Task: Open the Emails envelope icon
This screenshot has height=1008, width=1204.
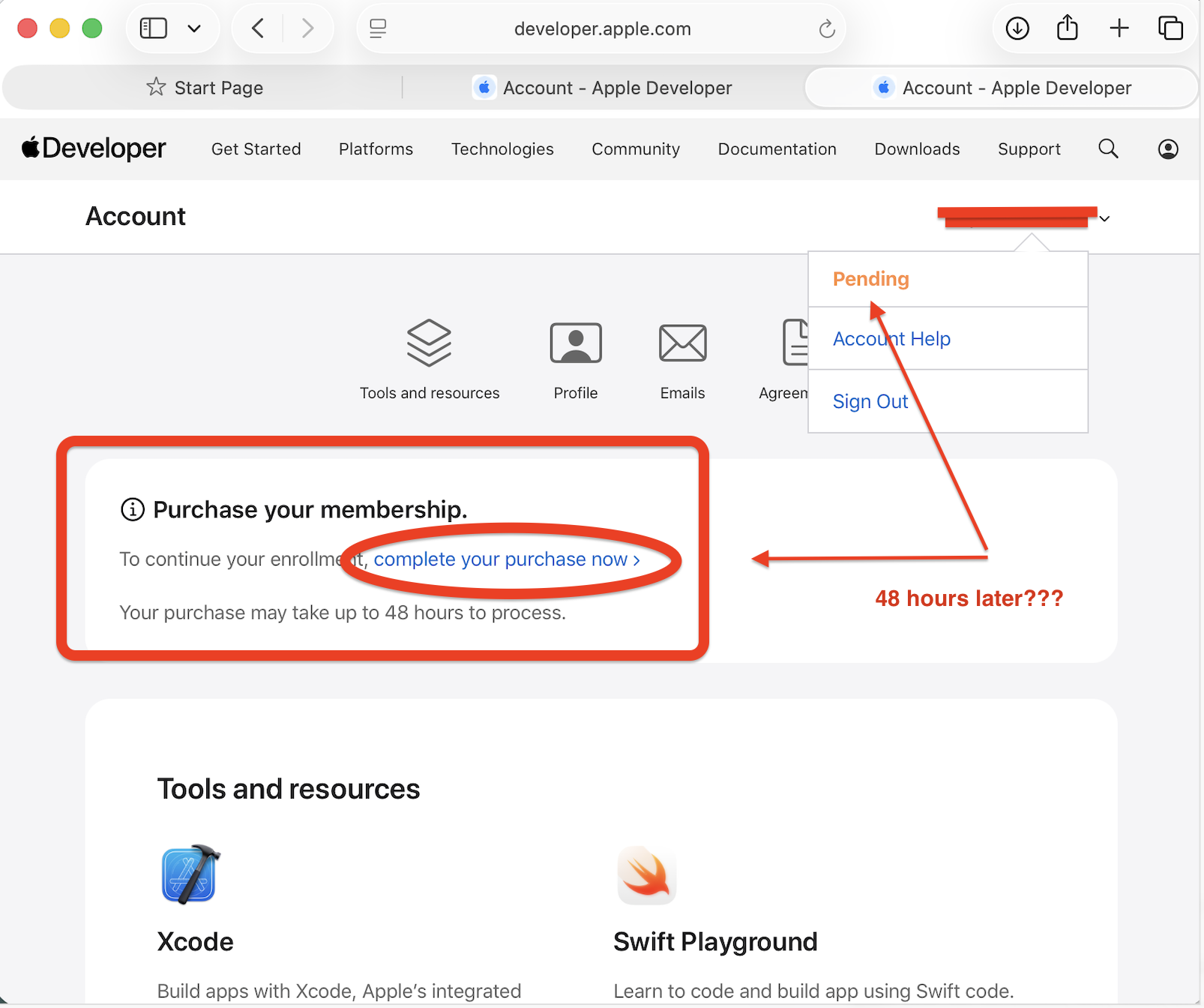Action: (682, 343)
